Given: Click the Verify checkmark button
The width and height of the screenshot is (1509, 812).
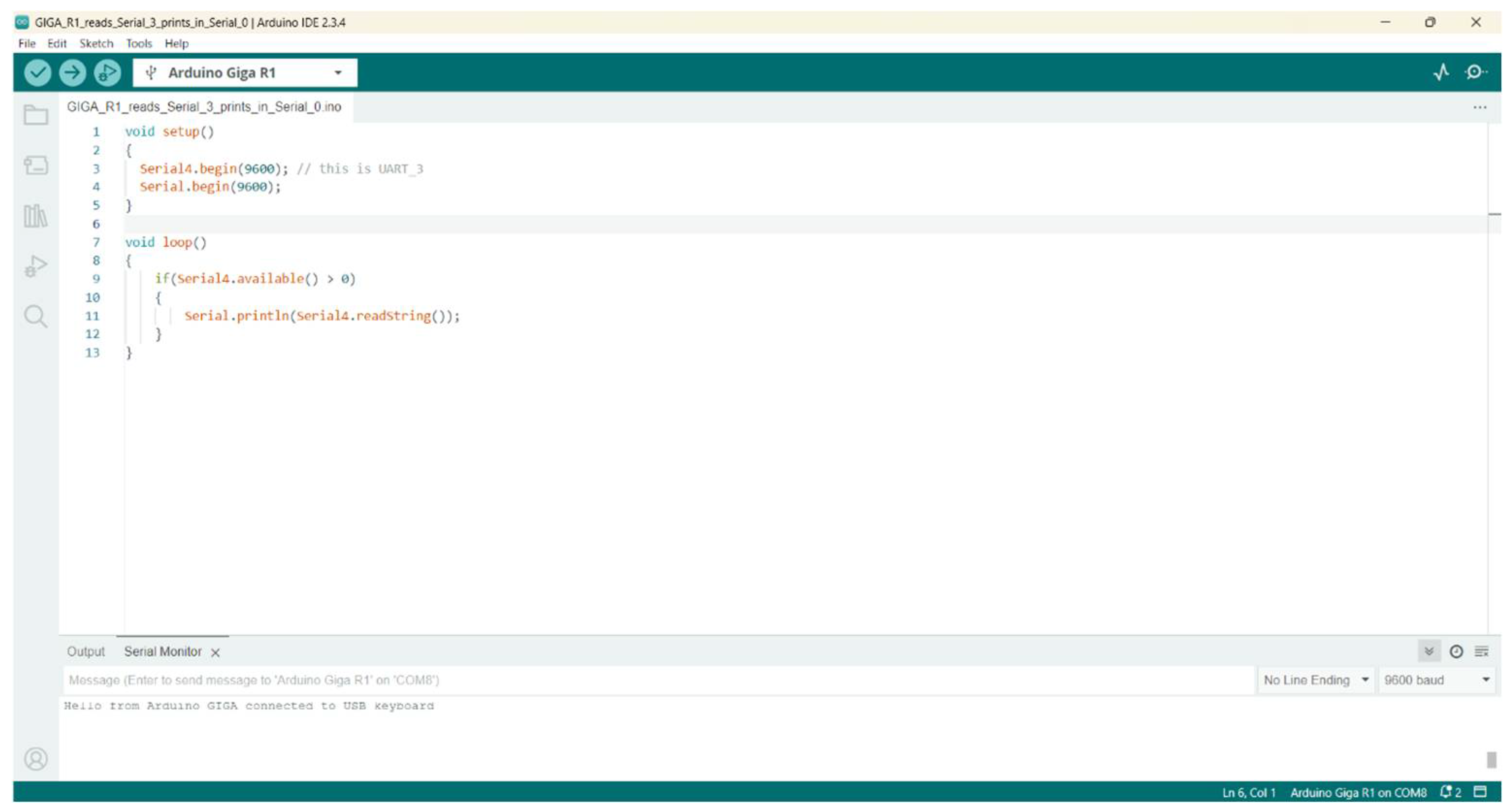Looking at the screenshot, I should pos(37,73).
